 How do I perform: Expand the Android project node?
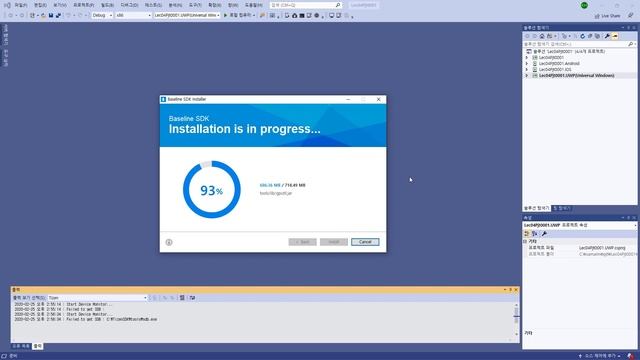(527, 64)
